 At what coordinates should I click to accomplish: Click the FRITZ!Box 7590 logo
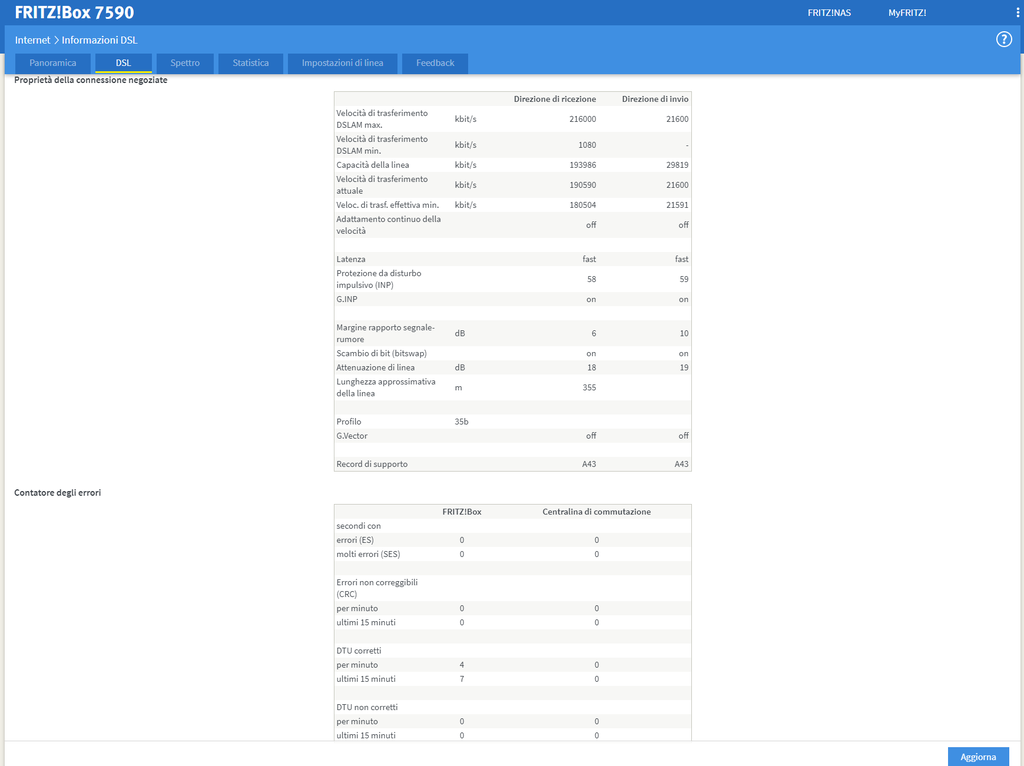pos(74,13)
